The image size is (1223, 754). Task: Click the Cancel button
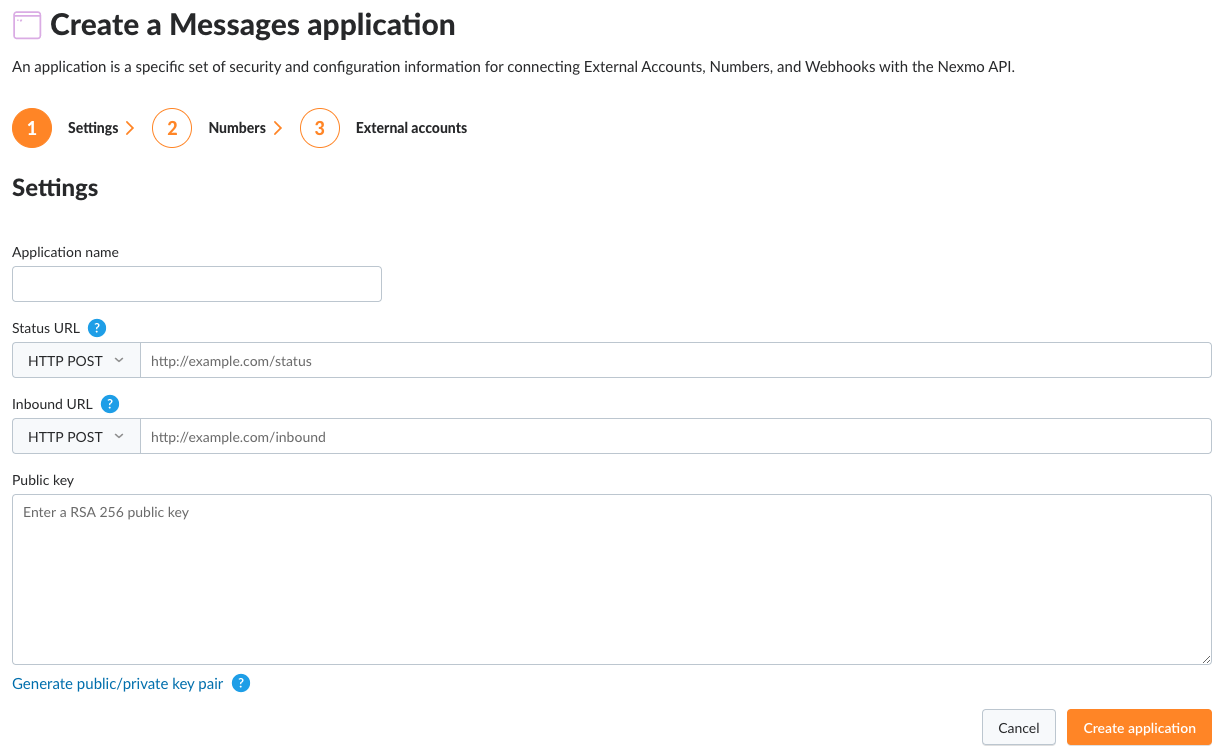coord(1019,728)
